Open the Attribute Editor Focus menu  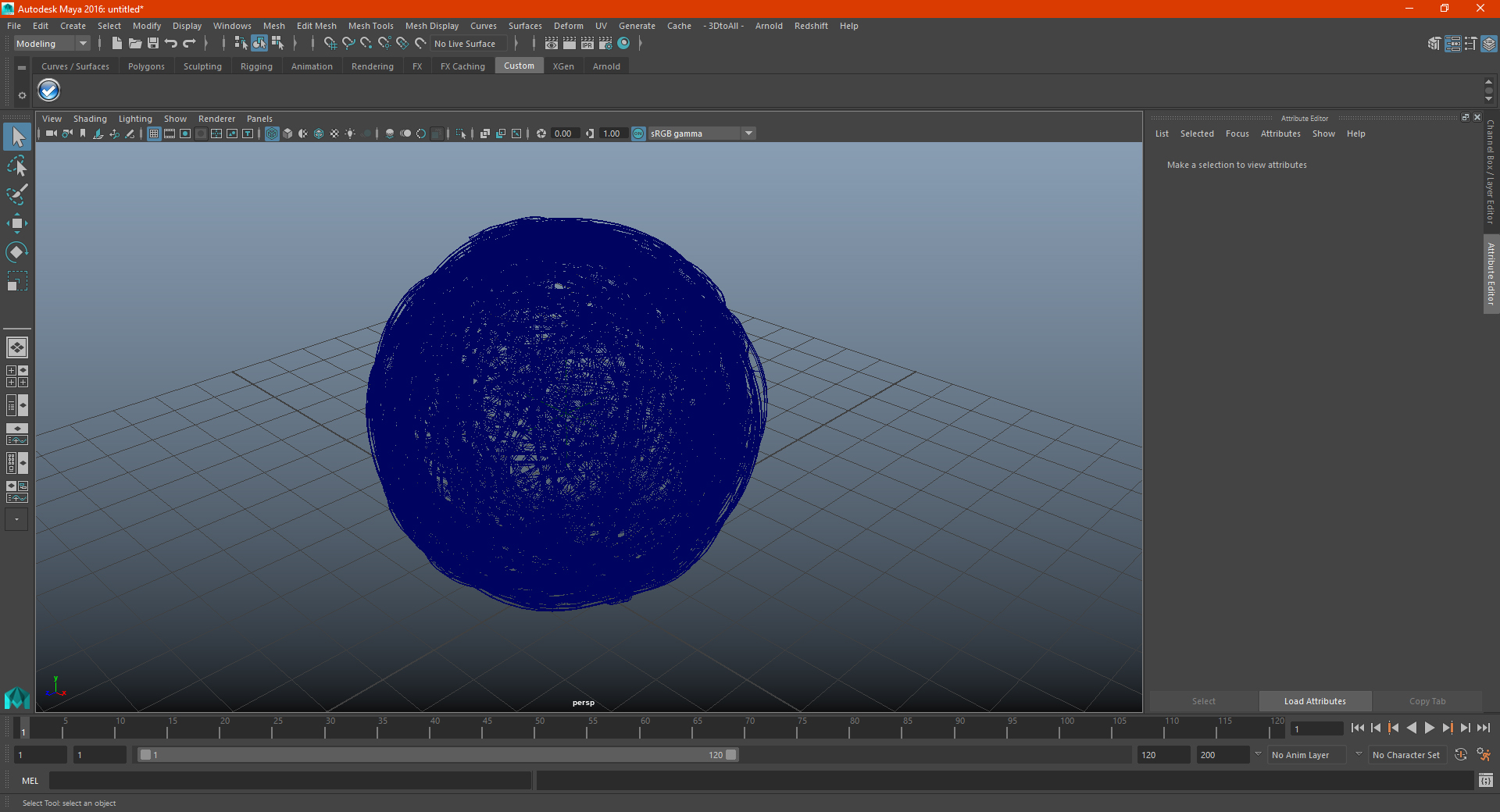[1237, 134]
